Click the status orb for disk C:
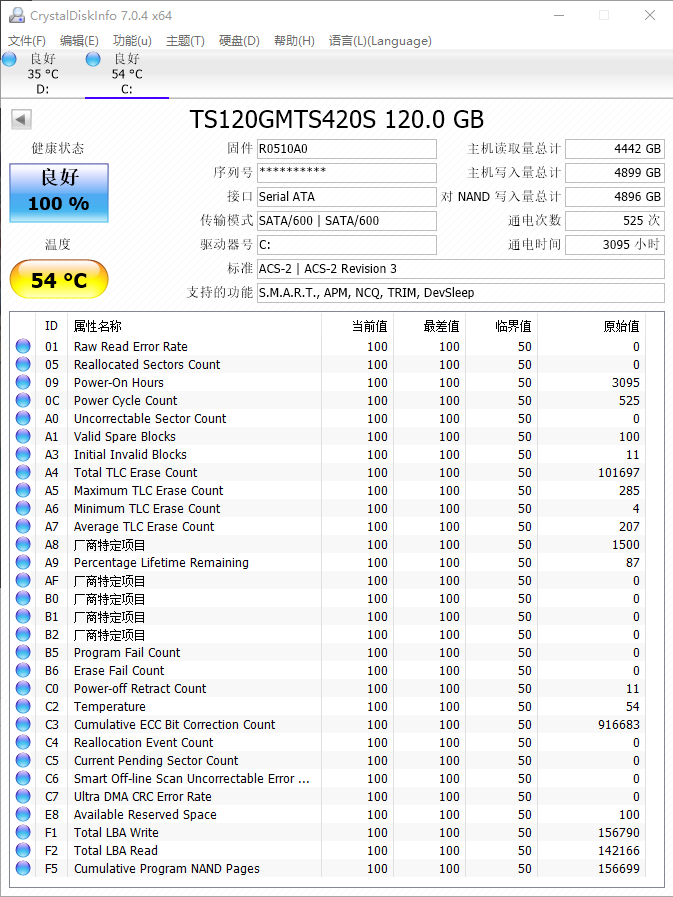 pos(93,59)
